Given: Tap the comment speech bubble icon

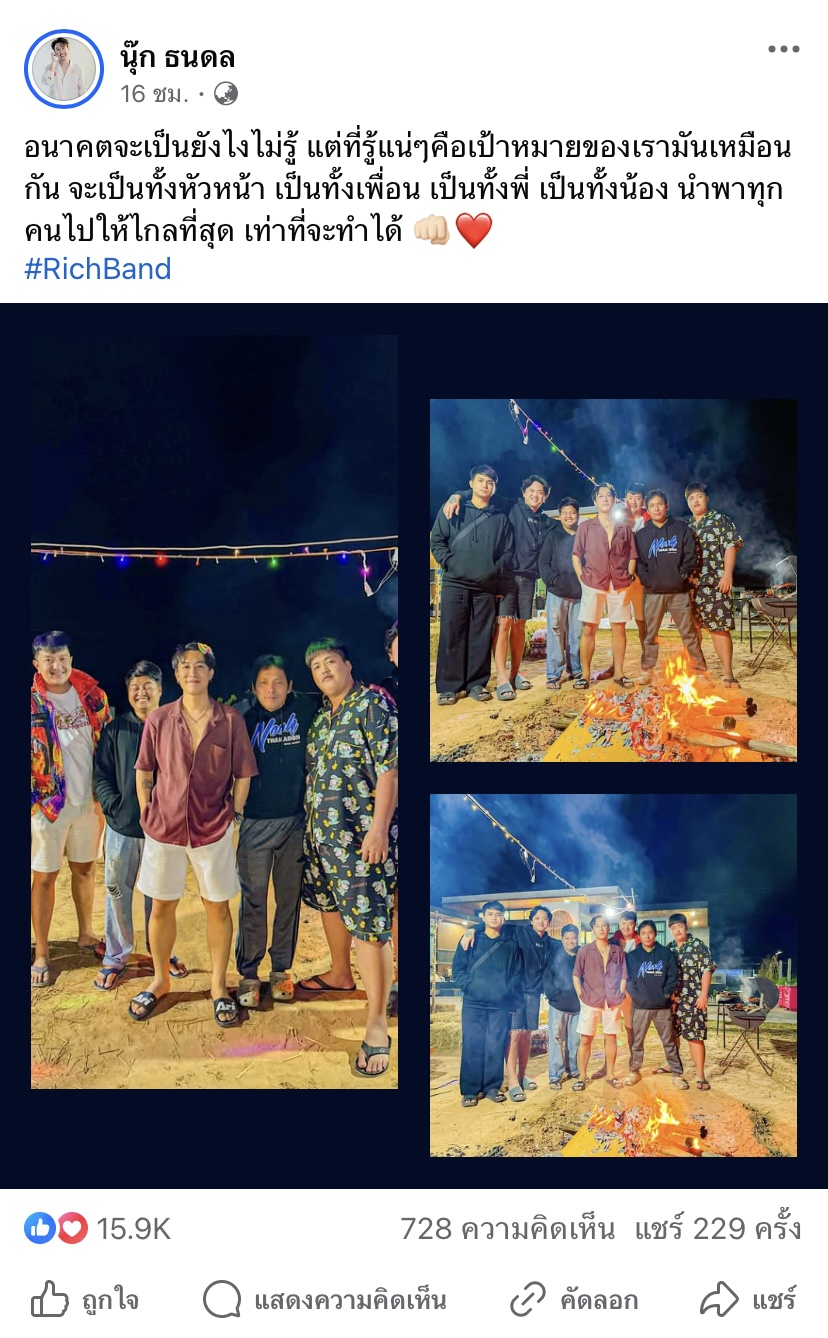Looking at the screenshot, I should tap(221, 1299).
